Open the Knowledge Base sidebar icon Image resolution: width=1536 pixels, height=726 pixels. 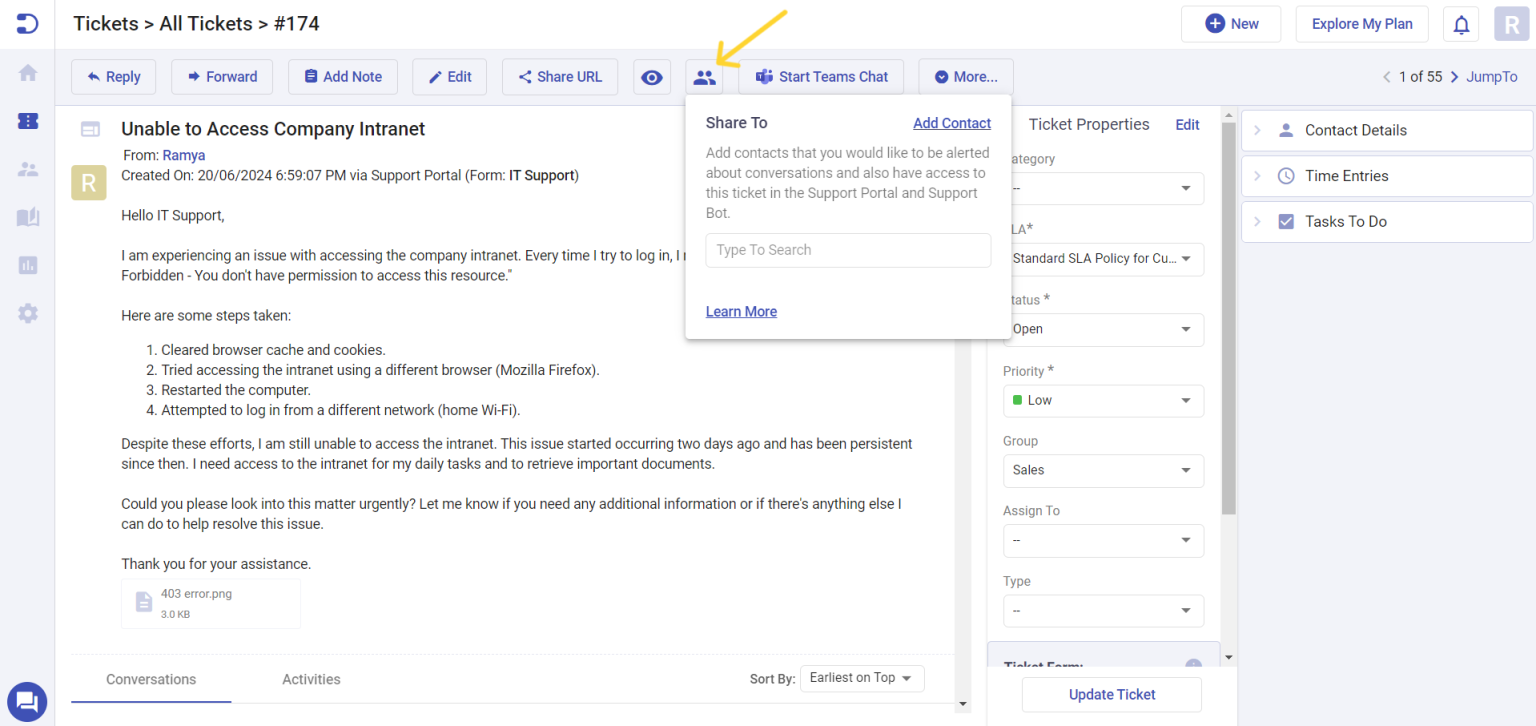(x=27, y=216)
